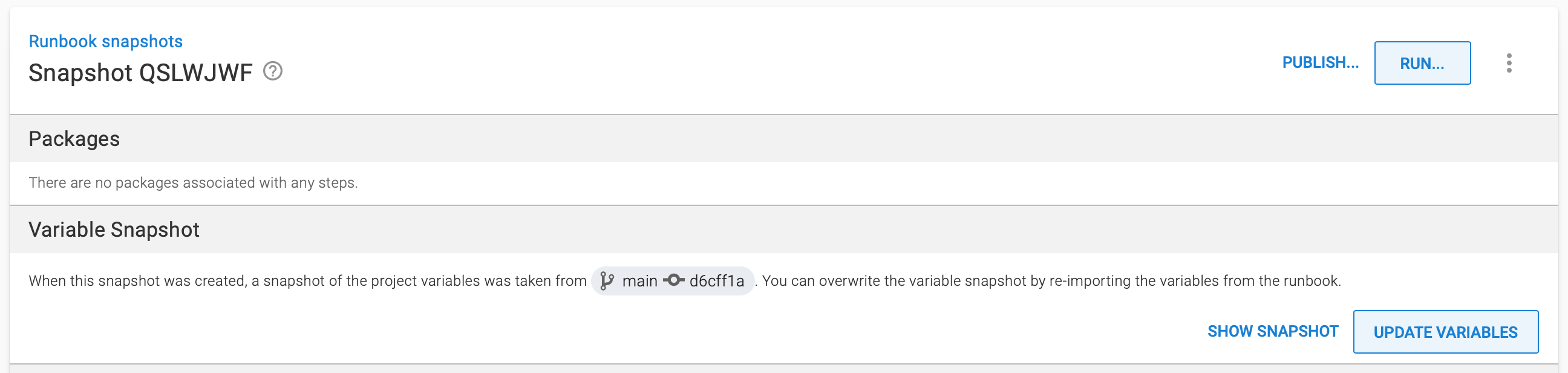Update variables by re-importing from the runbook

1445,332
